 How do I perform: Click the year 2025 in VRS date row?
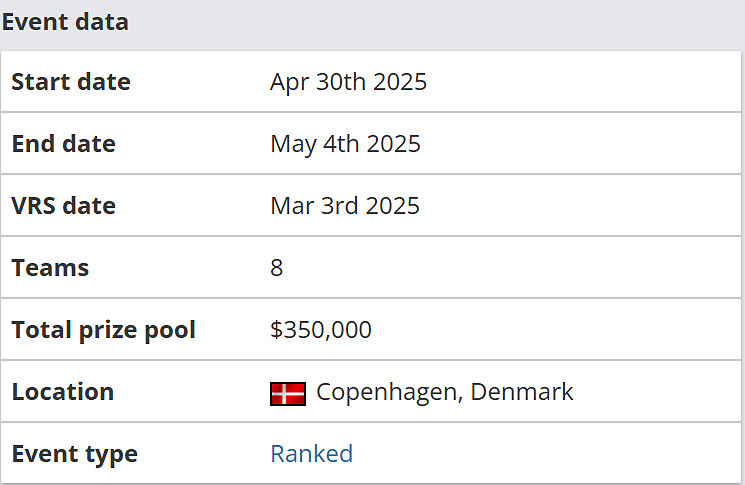(393, 206)
